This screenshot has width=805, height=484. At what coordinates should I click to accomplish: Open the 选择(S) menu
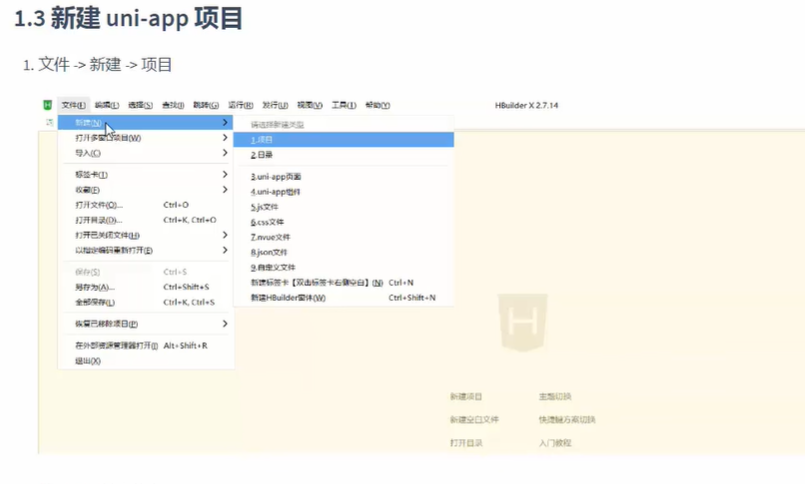pos(140,105)
